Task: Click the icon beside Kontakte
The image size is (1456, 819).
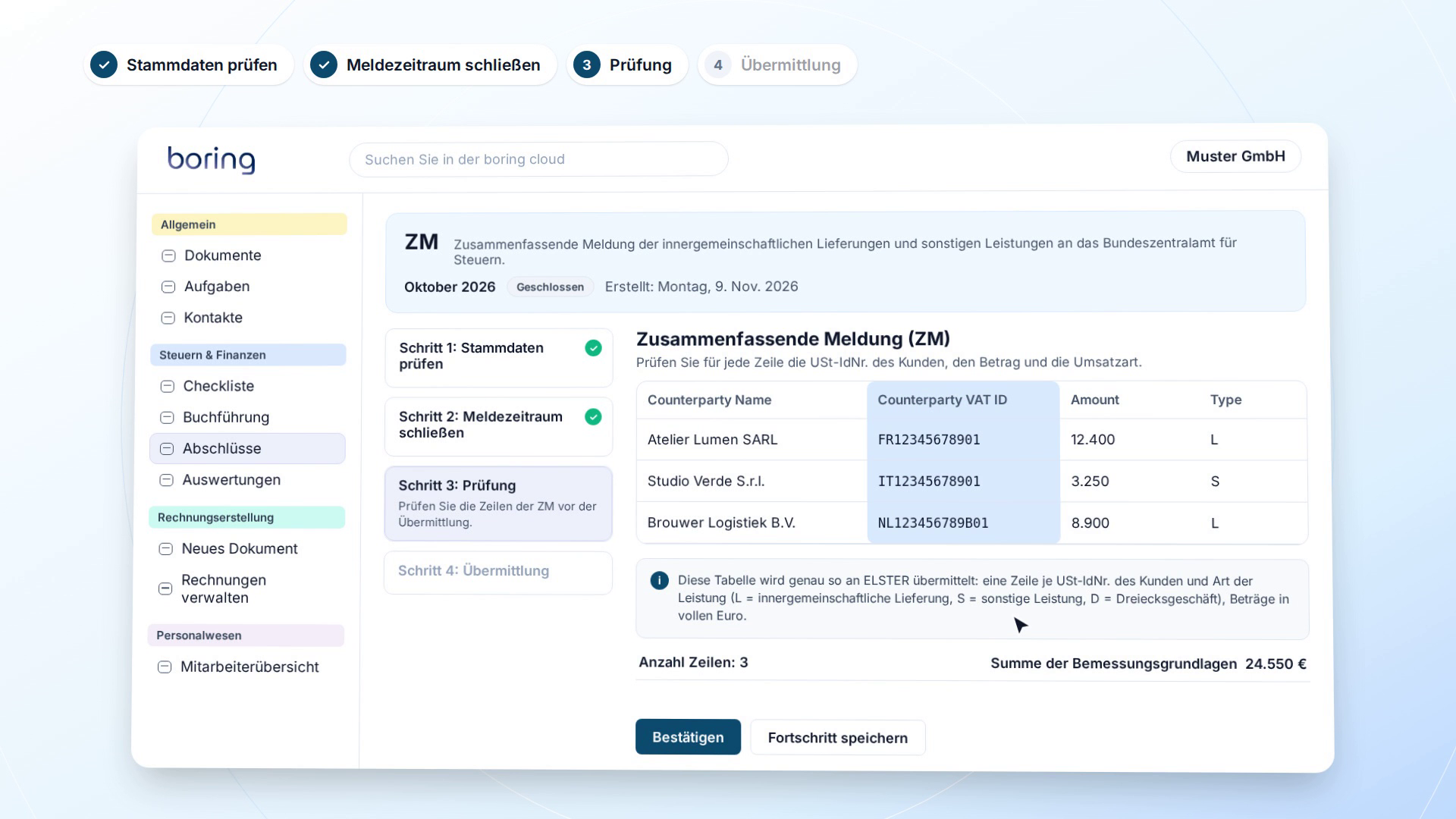Action: tap(168, 318)
